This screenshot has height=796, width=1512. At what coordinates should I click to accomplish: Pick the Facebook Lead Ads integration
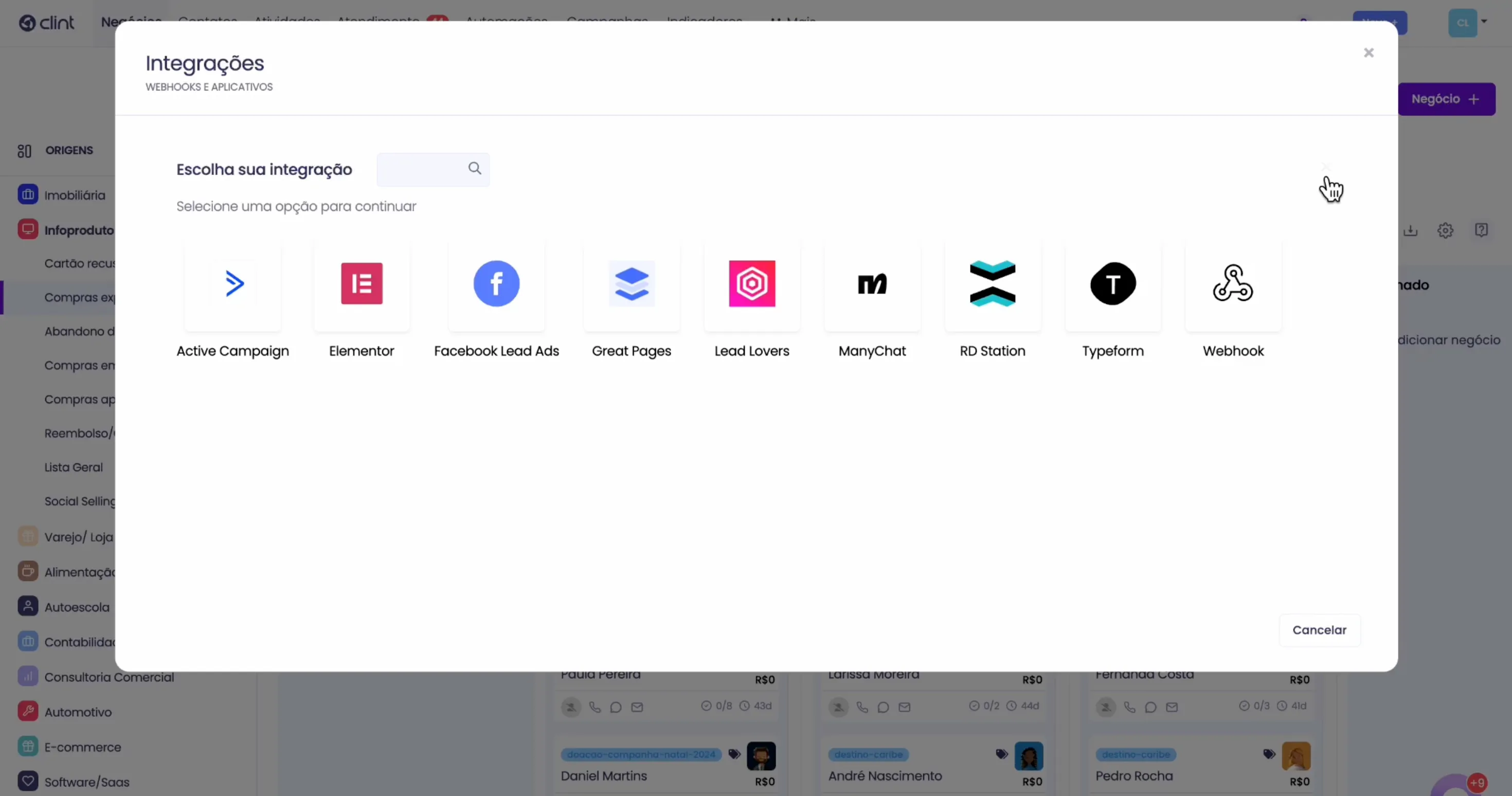[497, 283]
